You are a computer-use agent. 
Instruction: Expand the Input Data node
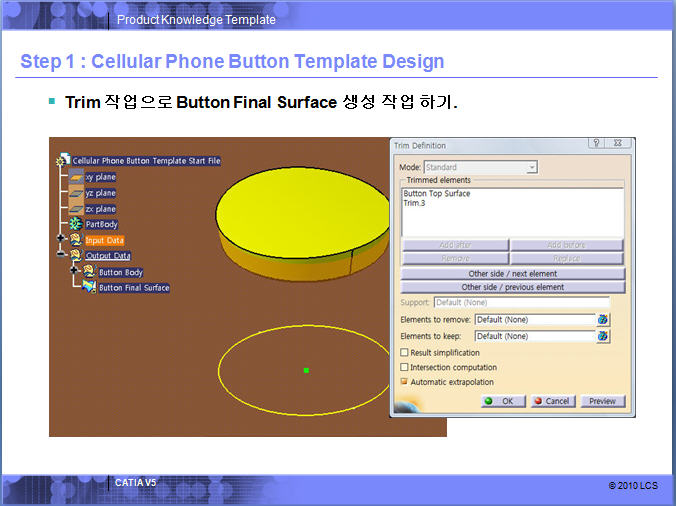62,240
